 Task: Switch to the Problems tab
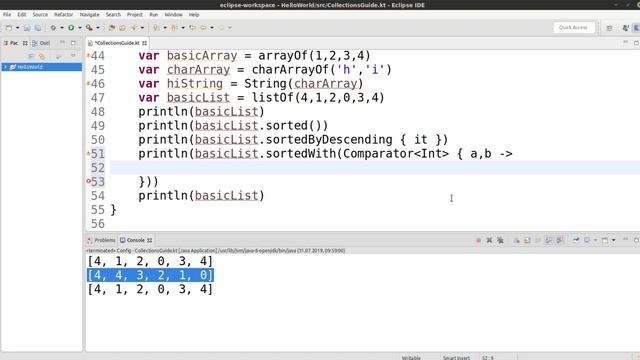coord(101,240)
